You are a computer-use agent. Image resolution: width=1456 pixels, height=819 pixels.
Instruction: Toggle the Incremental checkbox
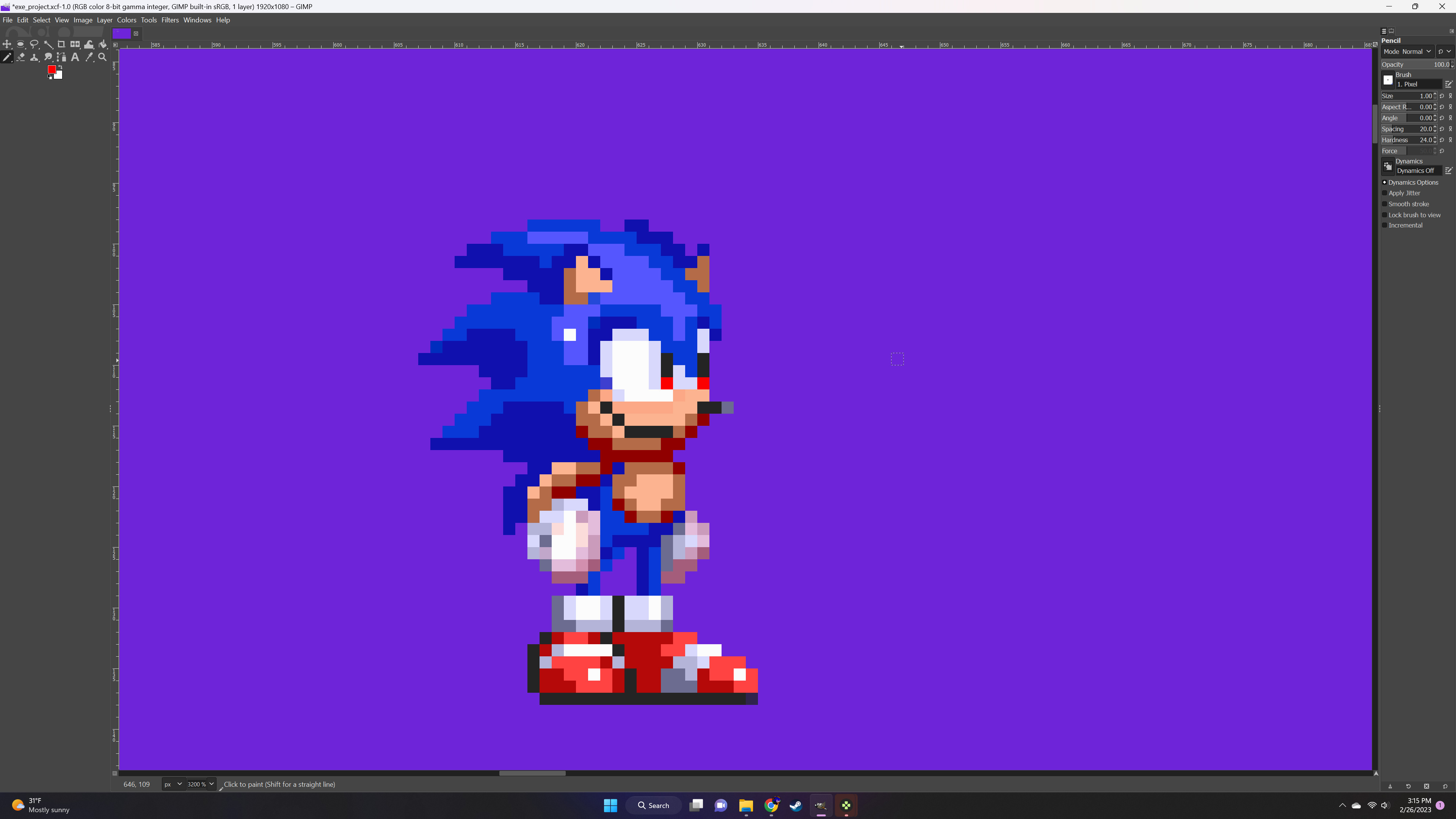point(1385,225)
